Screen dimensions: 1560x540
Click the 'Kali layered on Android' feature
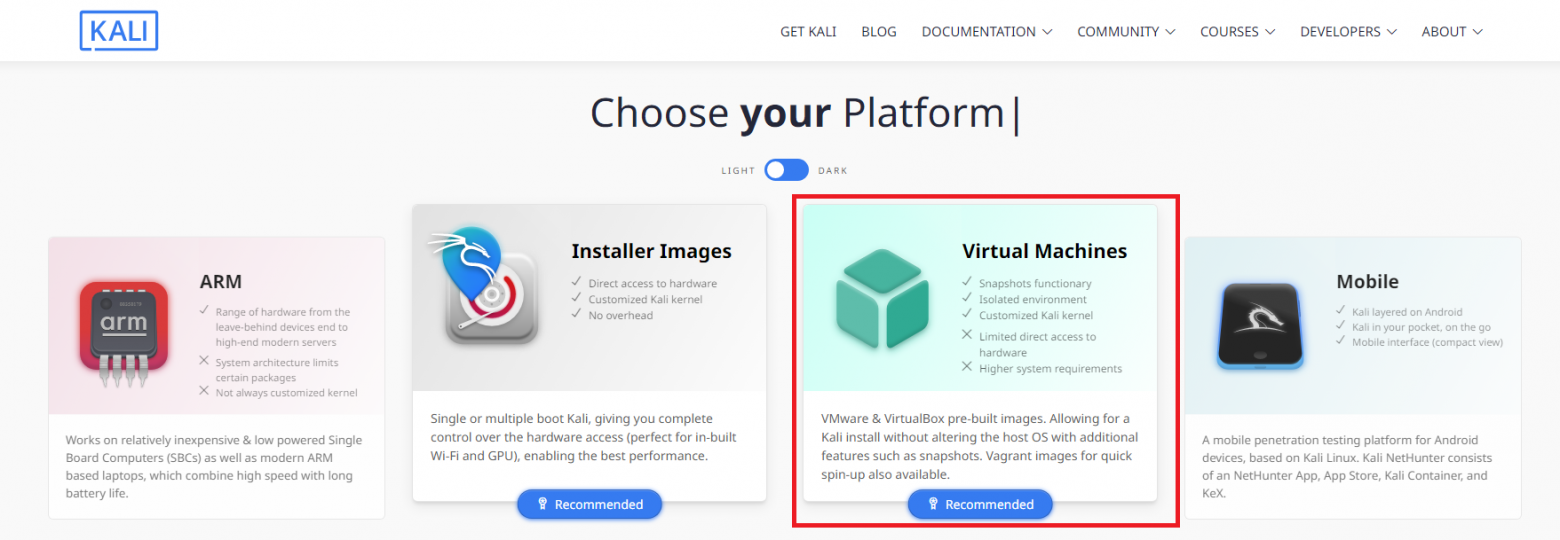pos(1407,312)
